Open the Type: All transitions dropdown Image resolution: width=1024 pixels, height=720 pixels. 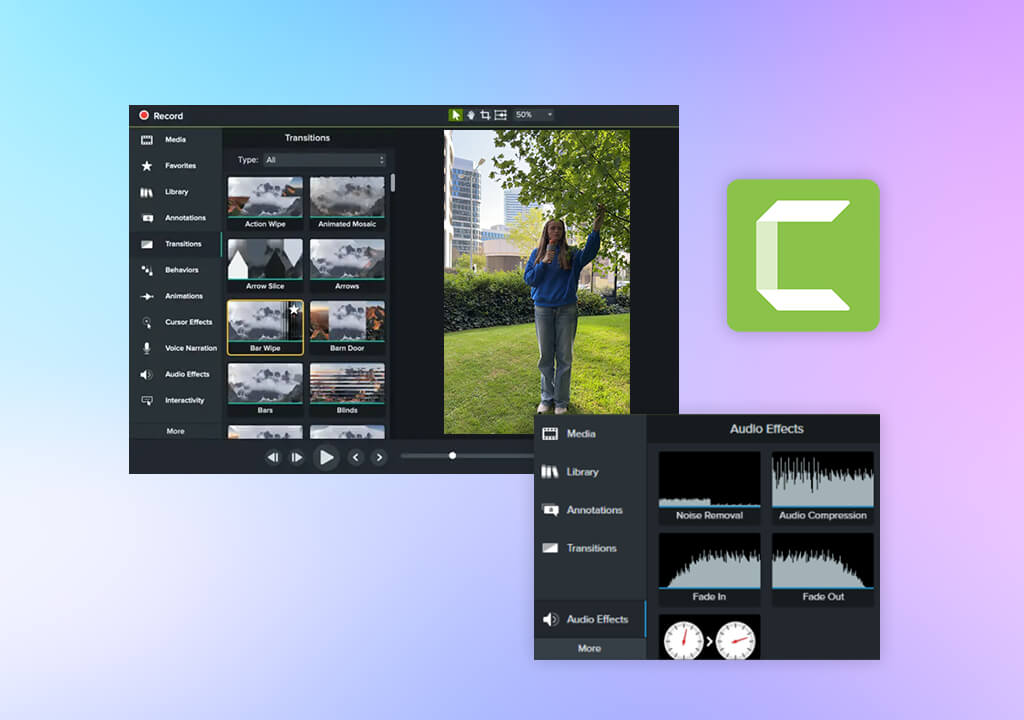tap(325, 160)
